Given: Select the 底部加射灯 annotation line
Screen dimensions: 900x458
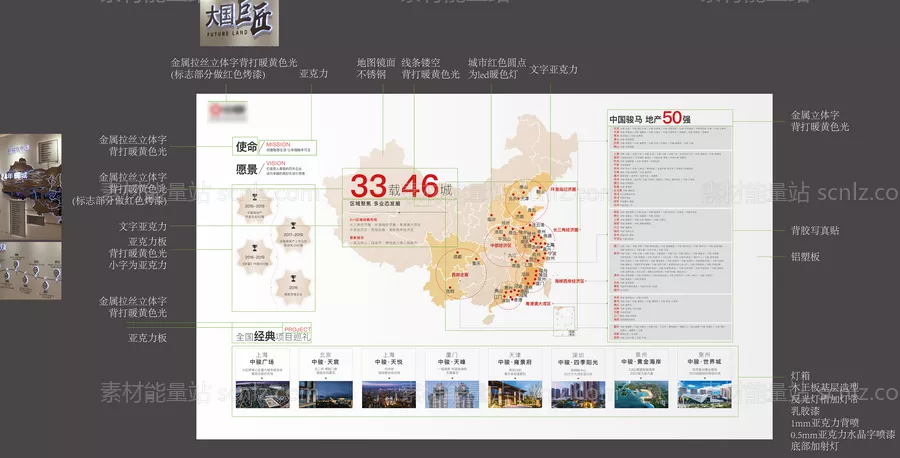Looking at the screenshot, I should tap(814, 446).
